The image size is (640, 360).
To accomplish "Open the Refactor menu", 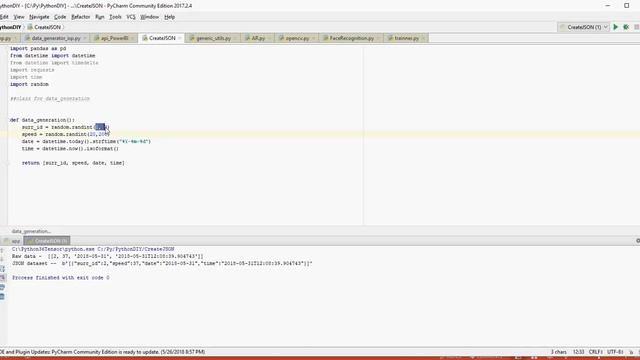I will click(x=80, y=17).
